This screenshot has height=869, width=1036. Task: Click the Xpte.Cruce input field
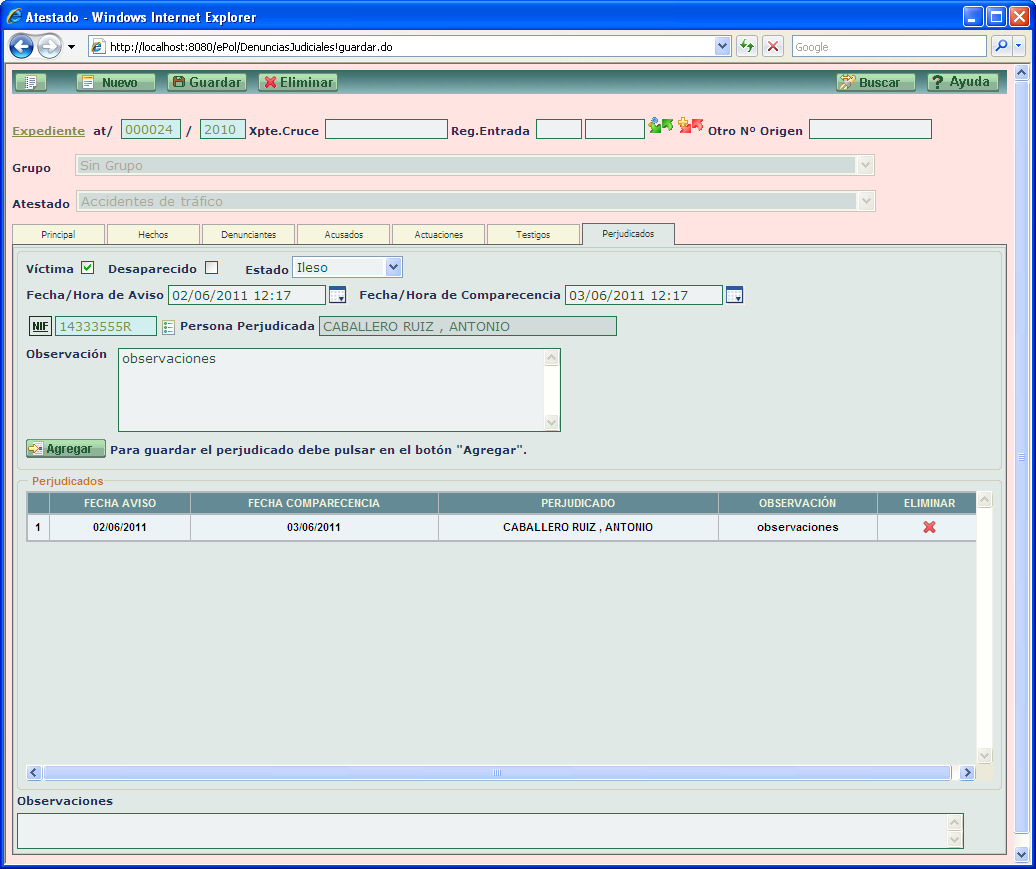(x=386, y=130)
